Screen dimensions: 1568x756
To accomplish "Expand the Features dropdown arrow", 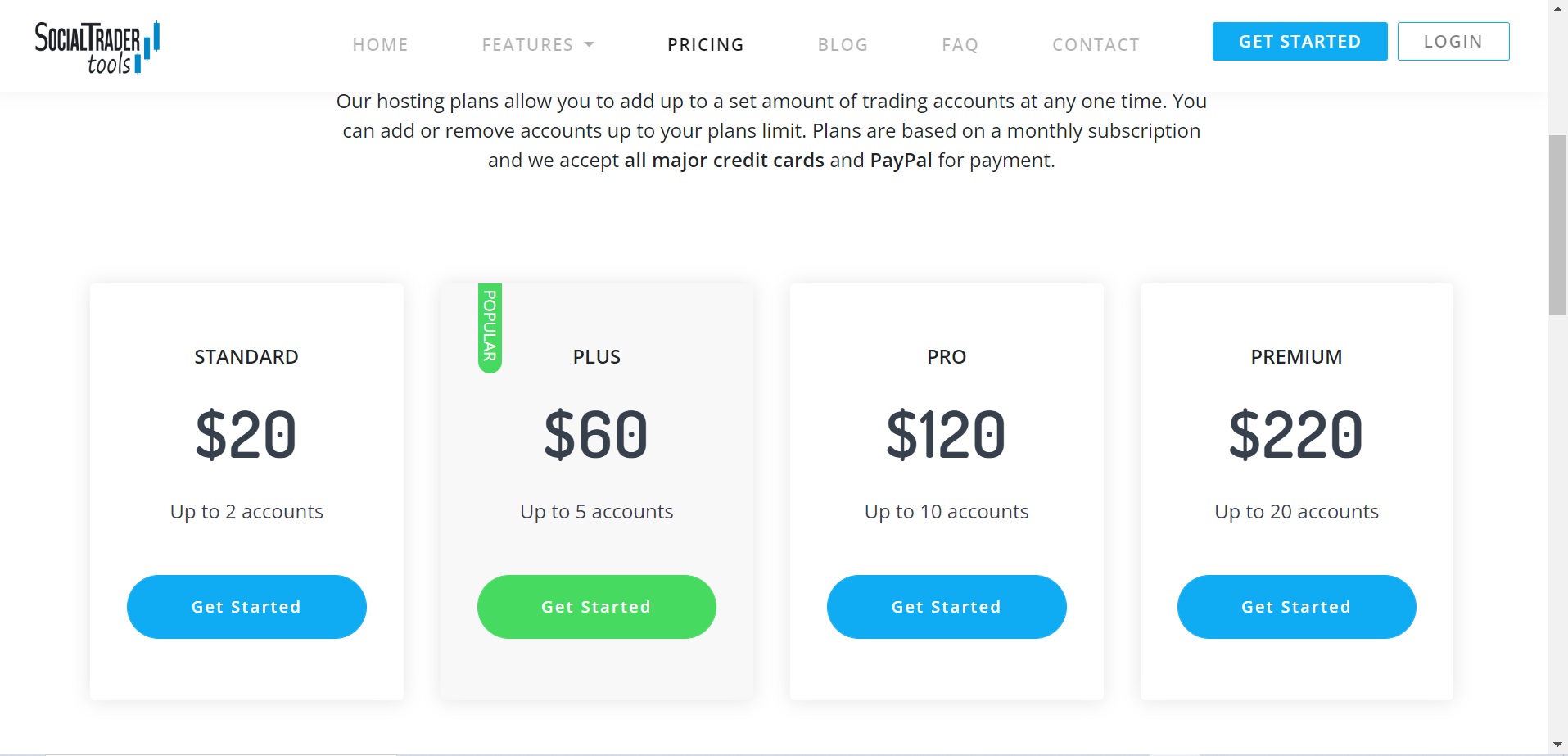I will 589,45.
